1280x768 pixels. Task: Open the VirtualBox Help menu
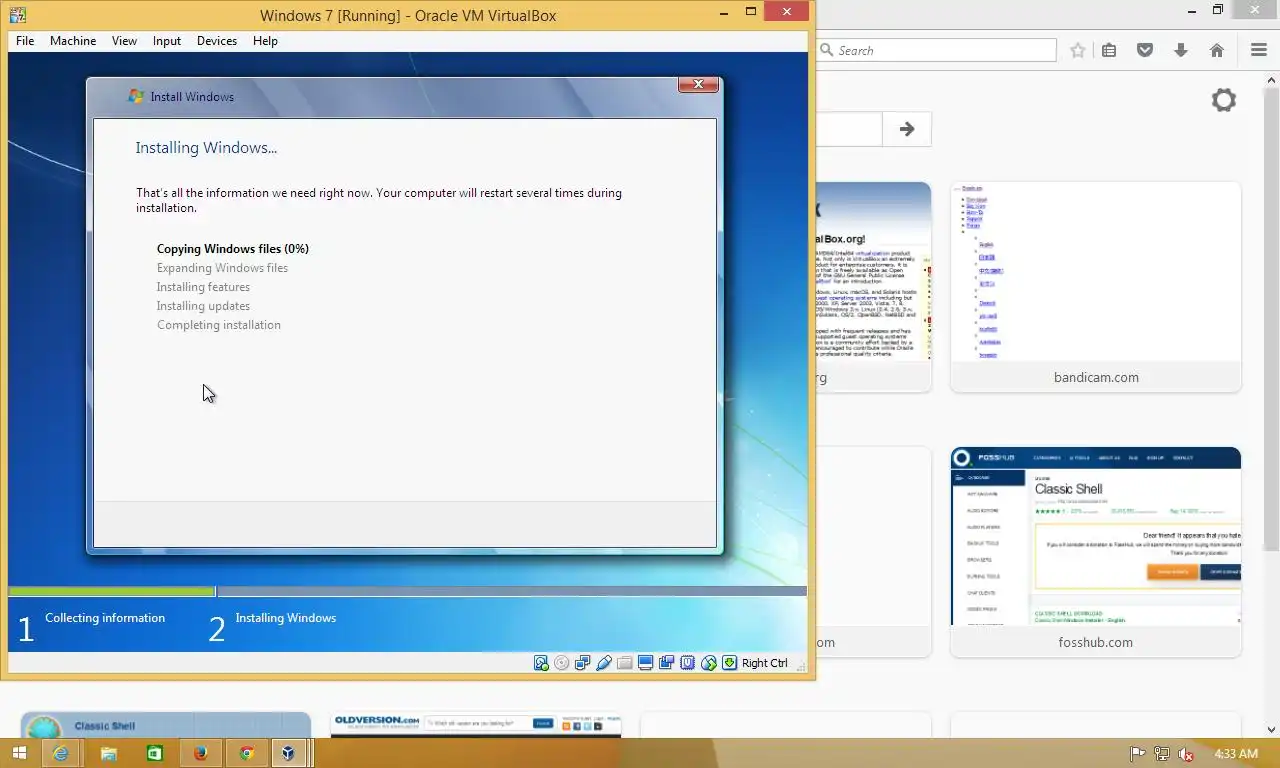(265, 41)
